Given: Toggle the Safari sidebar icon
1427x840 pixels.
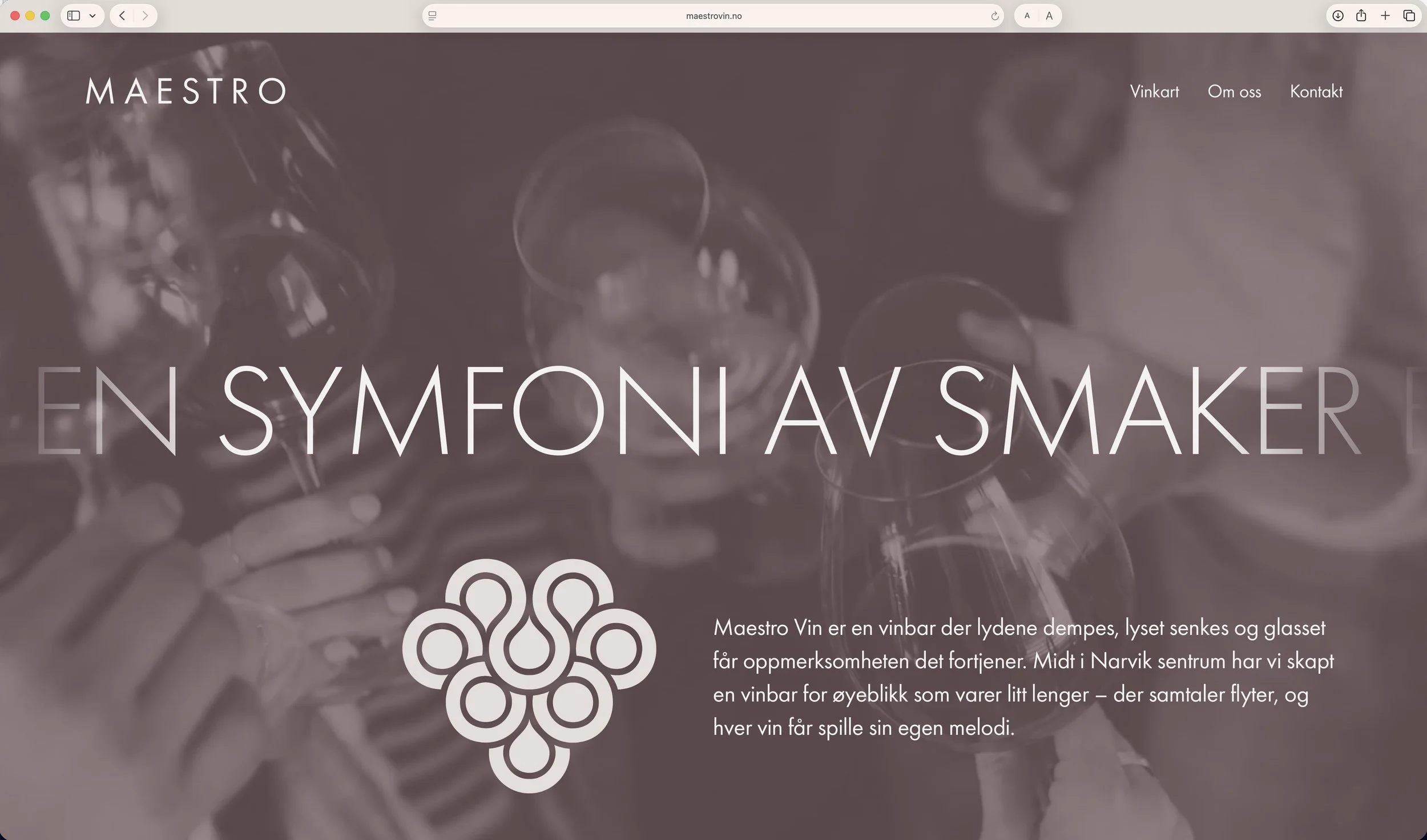Looking at the screenshot, I should tap(74, 16).
